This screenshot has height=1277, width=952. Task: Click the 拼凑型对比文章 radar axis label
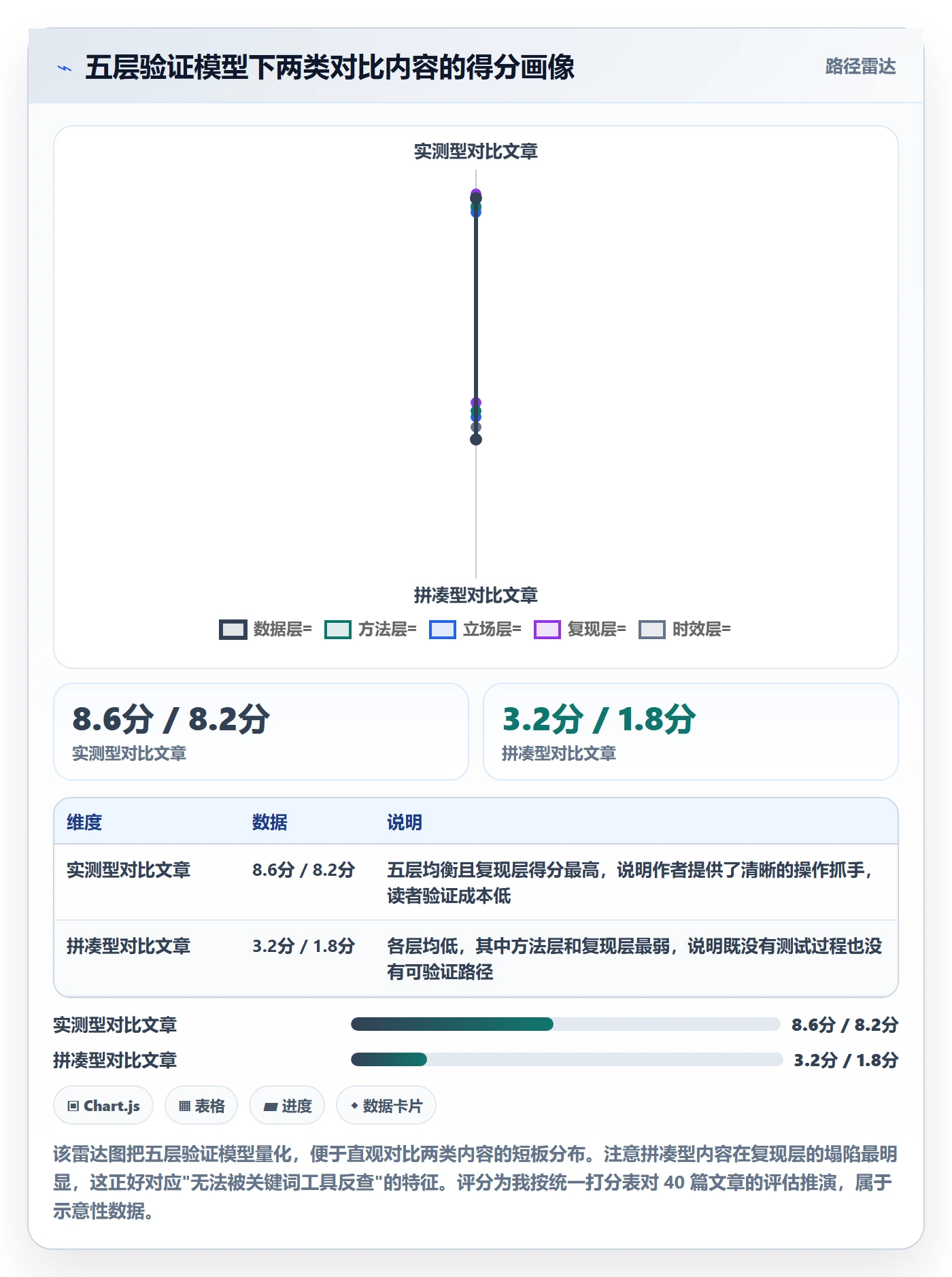click(476, 595)
